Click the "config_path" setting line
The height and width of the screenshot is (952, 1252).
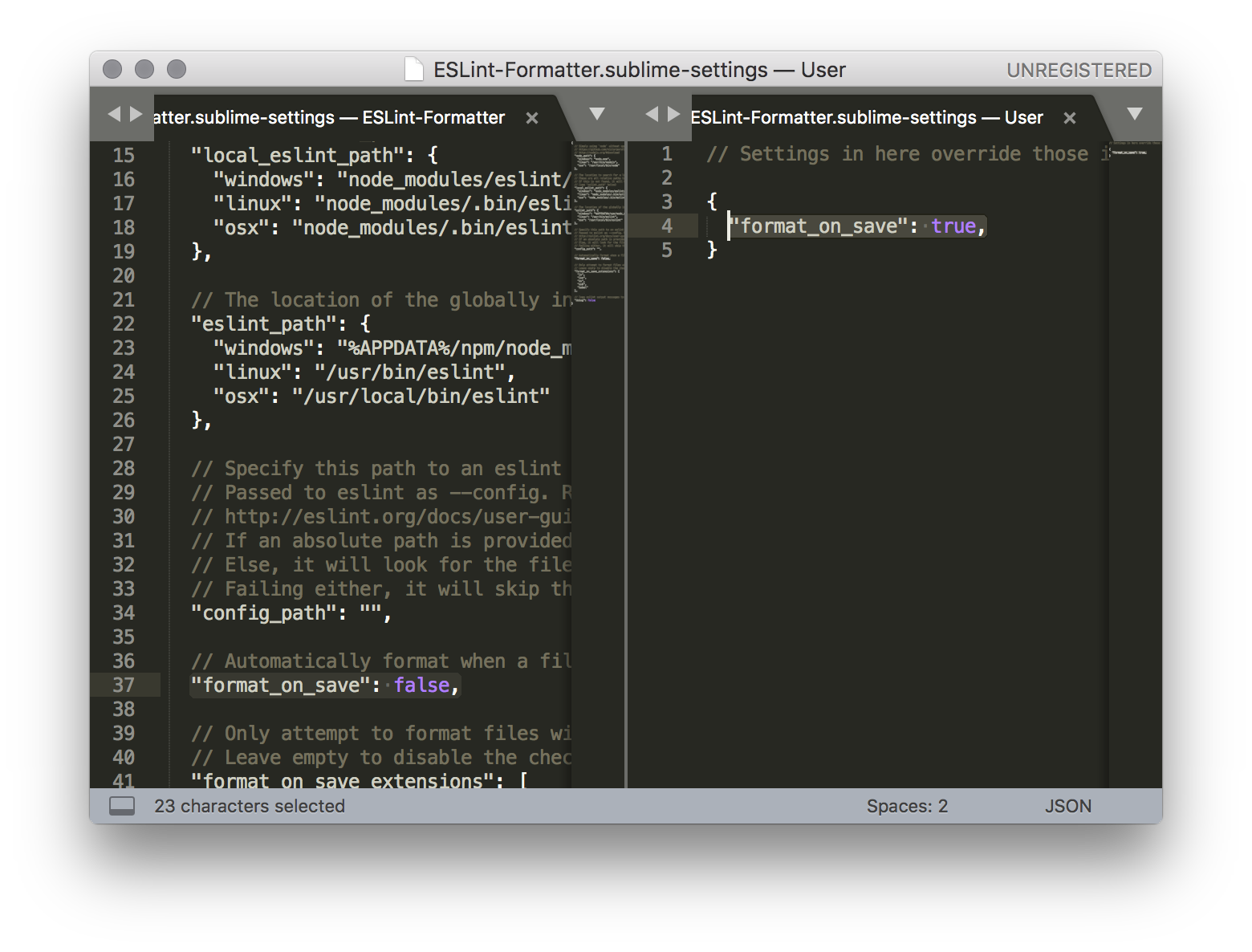coord(291,612)
